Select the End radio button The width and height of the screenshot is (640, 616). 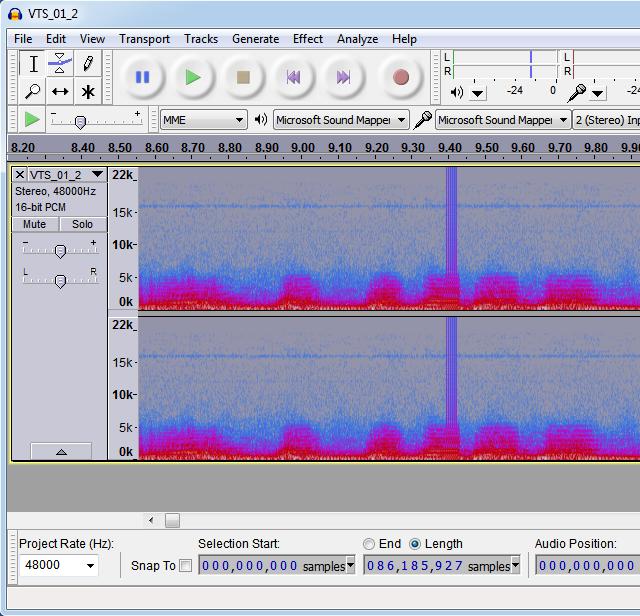coord(369,544)
